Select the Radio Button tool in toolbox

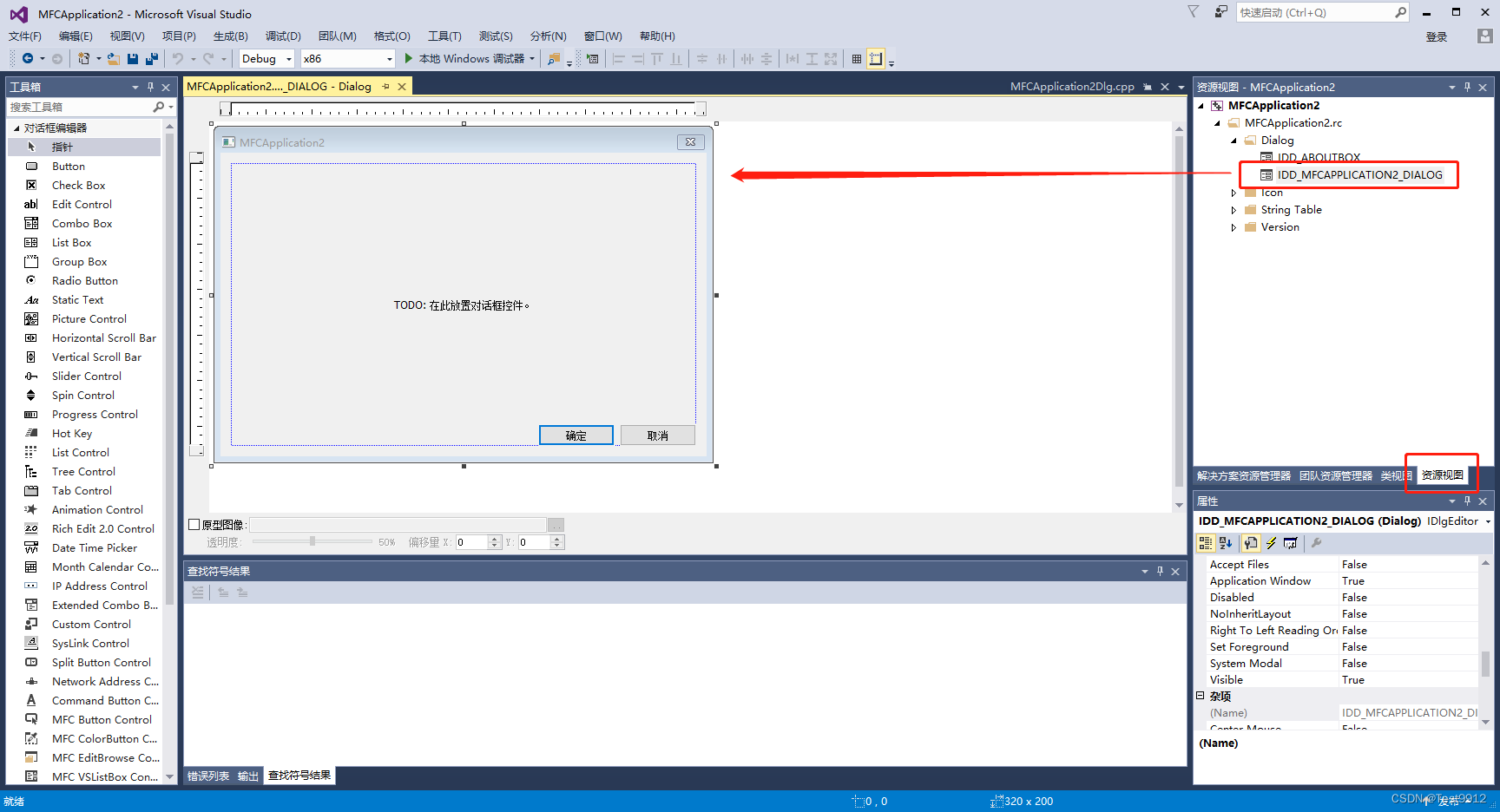click(84, 280)
